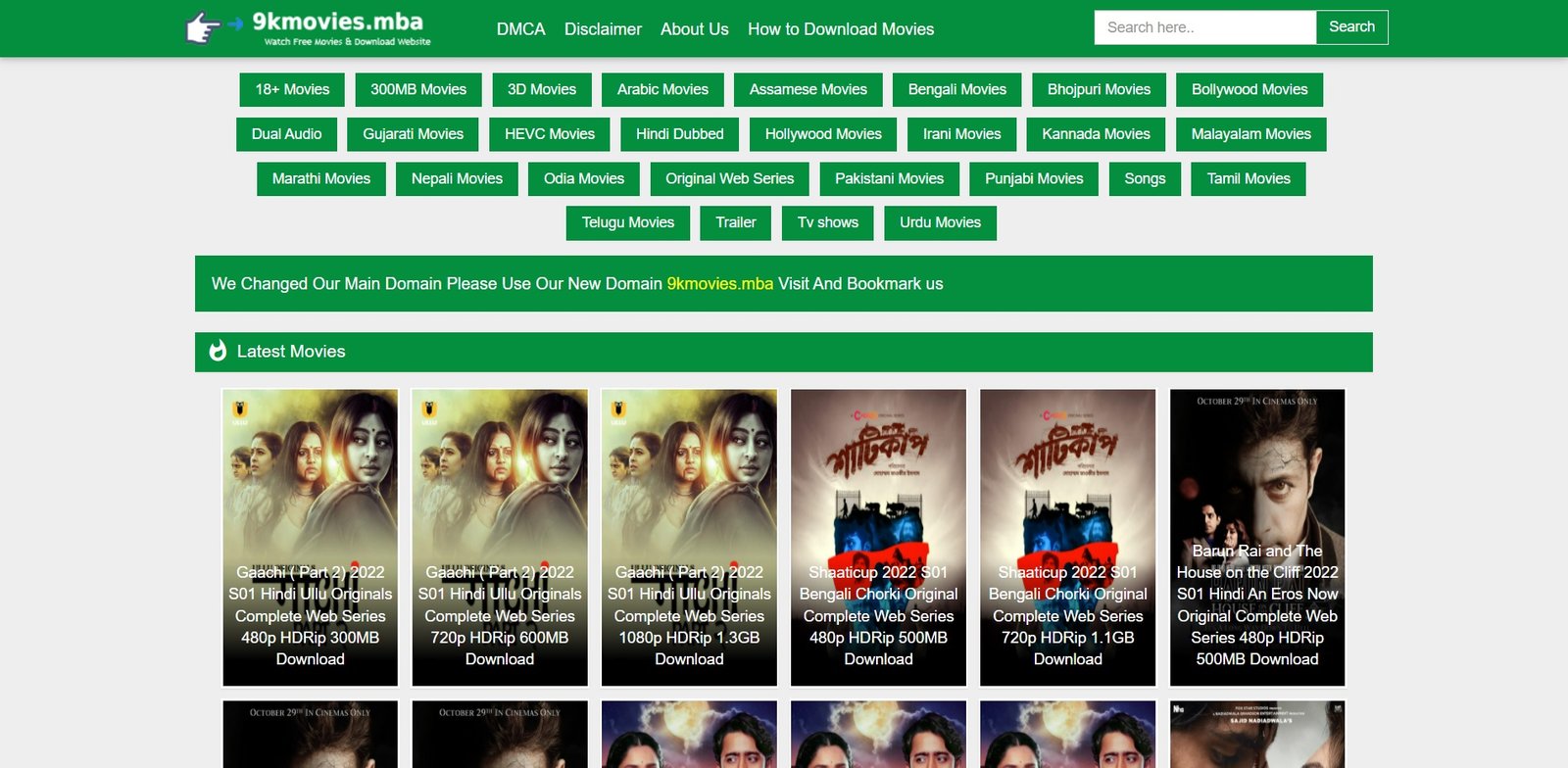Open the Songs category
Screen dimensions: 1568x768
click(x=1145, y=178)
